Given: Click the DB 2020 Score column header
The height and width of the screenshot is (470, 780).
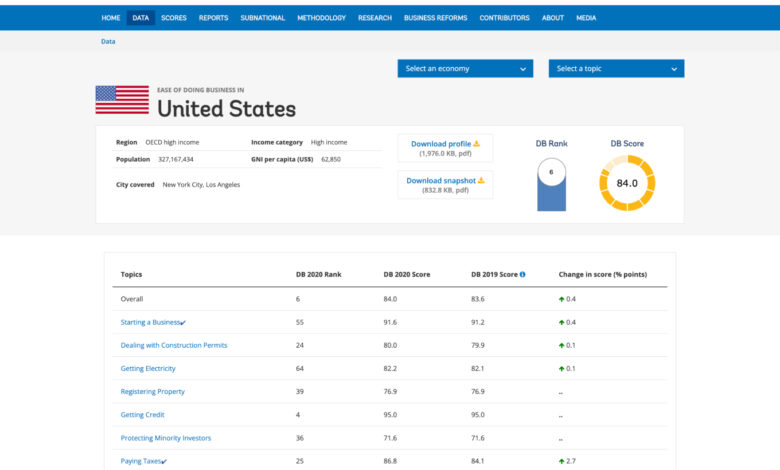Looking at the screenshot, I should [x=406, y=275].
